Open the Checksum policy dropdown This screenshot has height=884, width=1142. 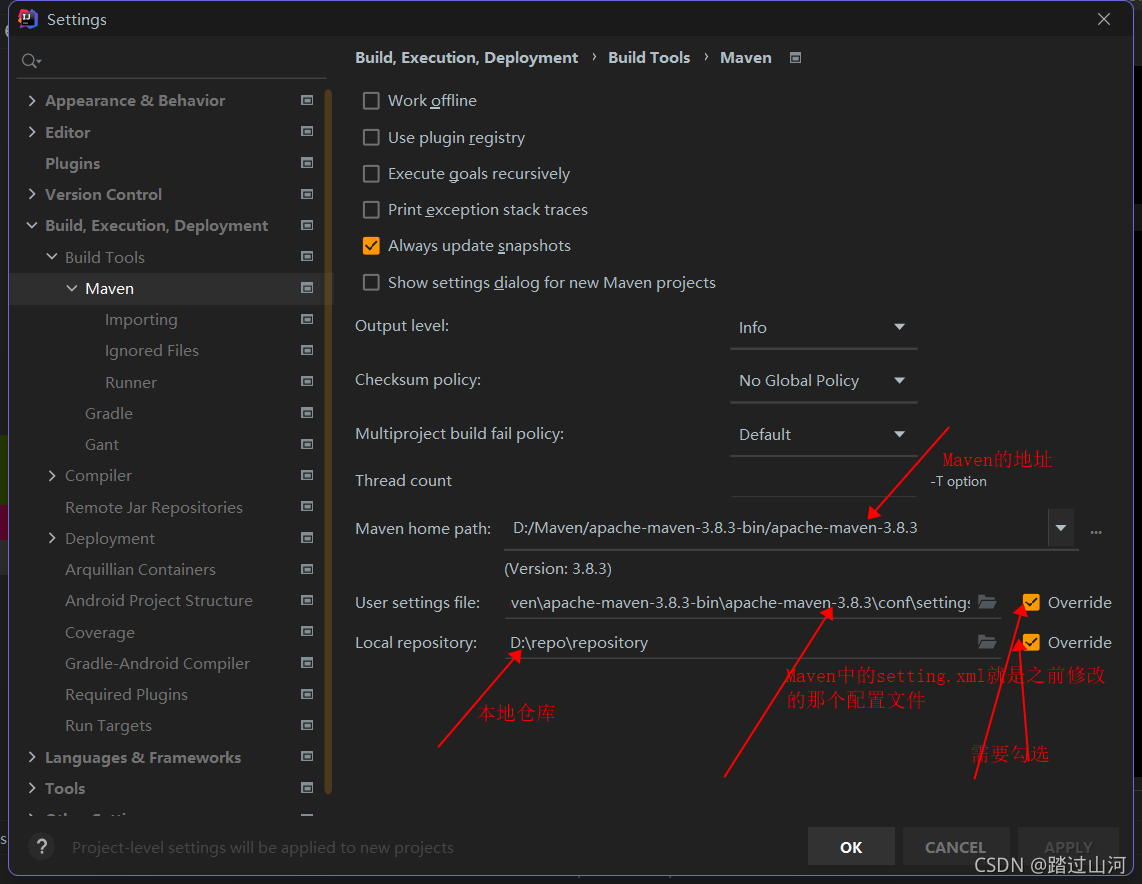point(823,381)
